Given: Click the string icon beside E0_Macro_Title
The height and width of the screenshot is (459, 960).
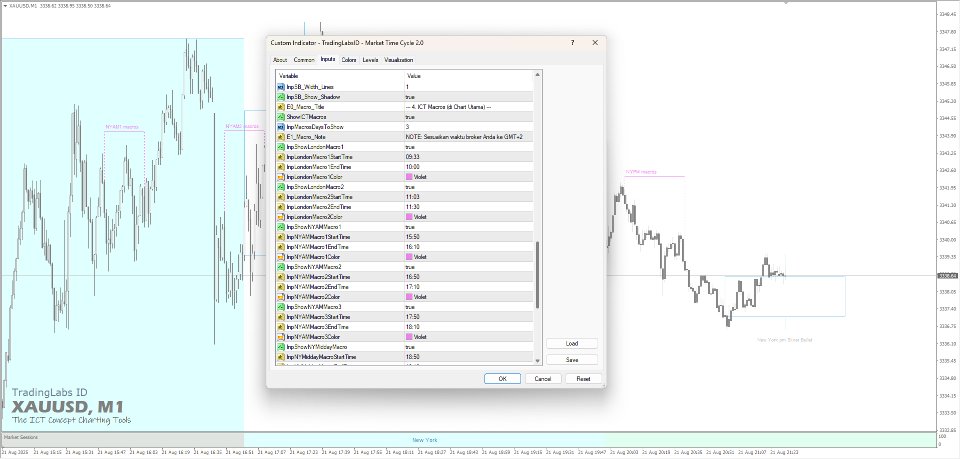Looking at the screenshot, I should (x=281, y=106).
